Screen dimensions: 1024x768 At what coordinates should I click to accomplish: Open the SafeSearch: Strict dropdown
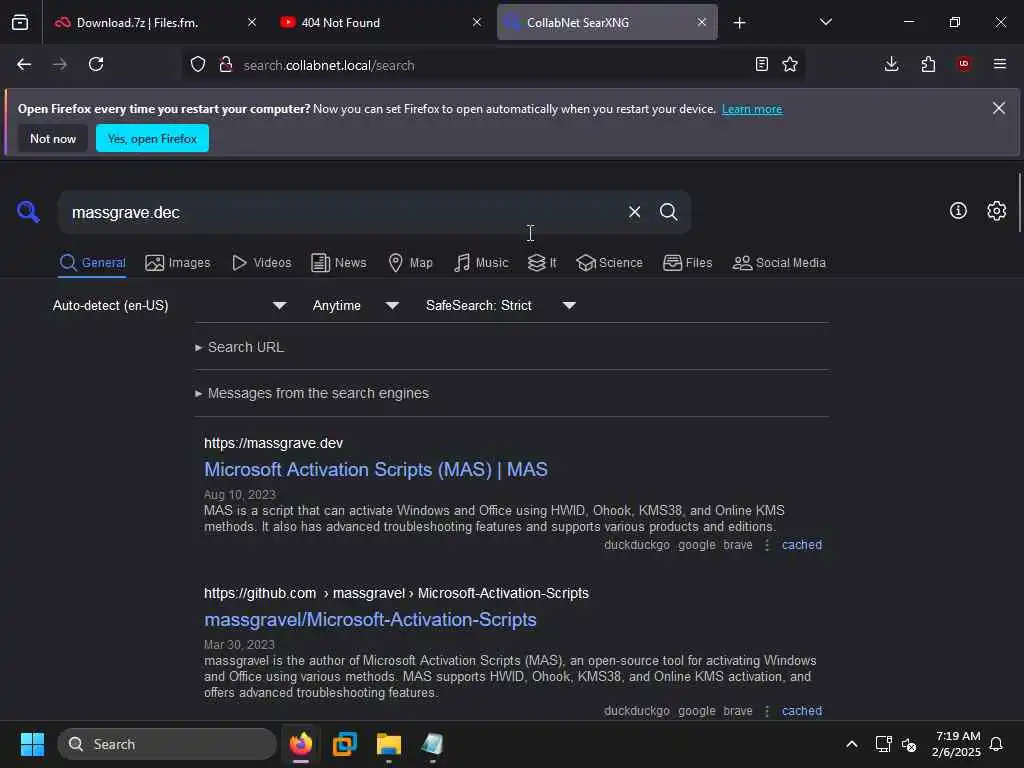tap(500, 306)
